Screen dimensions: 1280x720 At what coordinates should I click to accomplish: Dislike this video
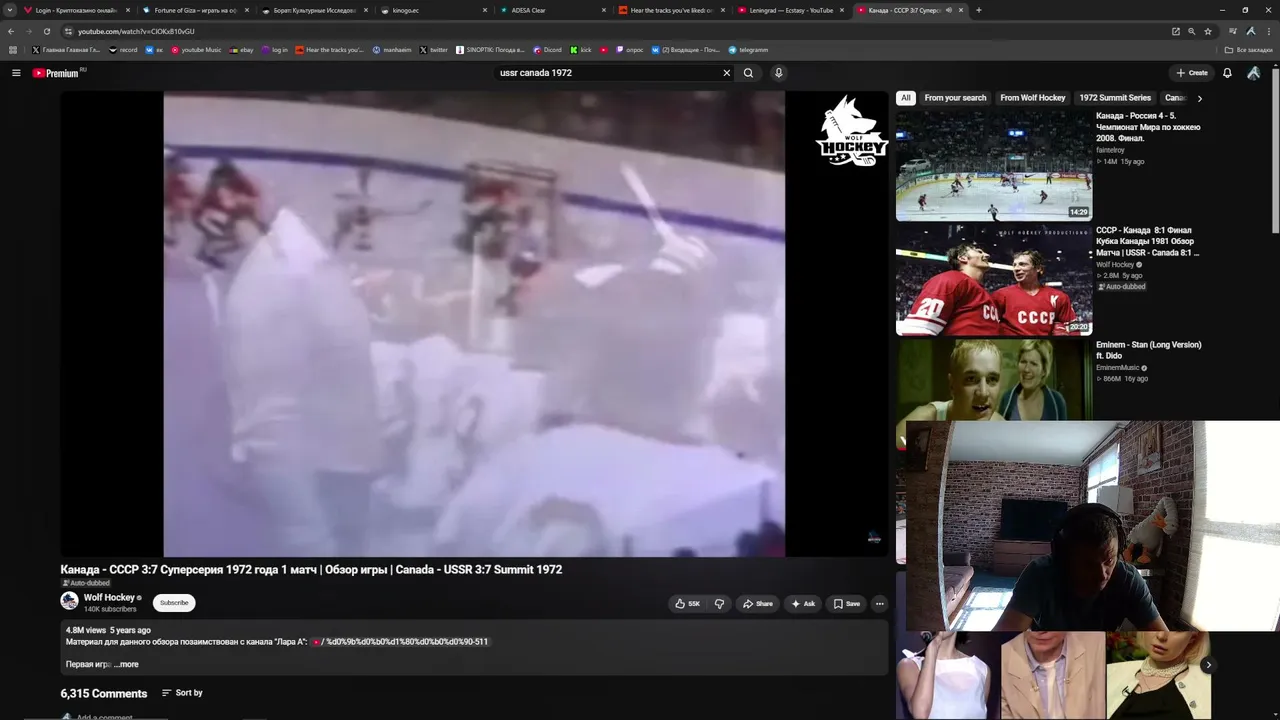coord(719,604)
